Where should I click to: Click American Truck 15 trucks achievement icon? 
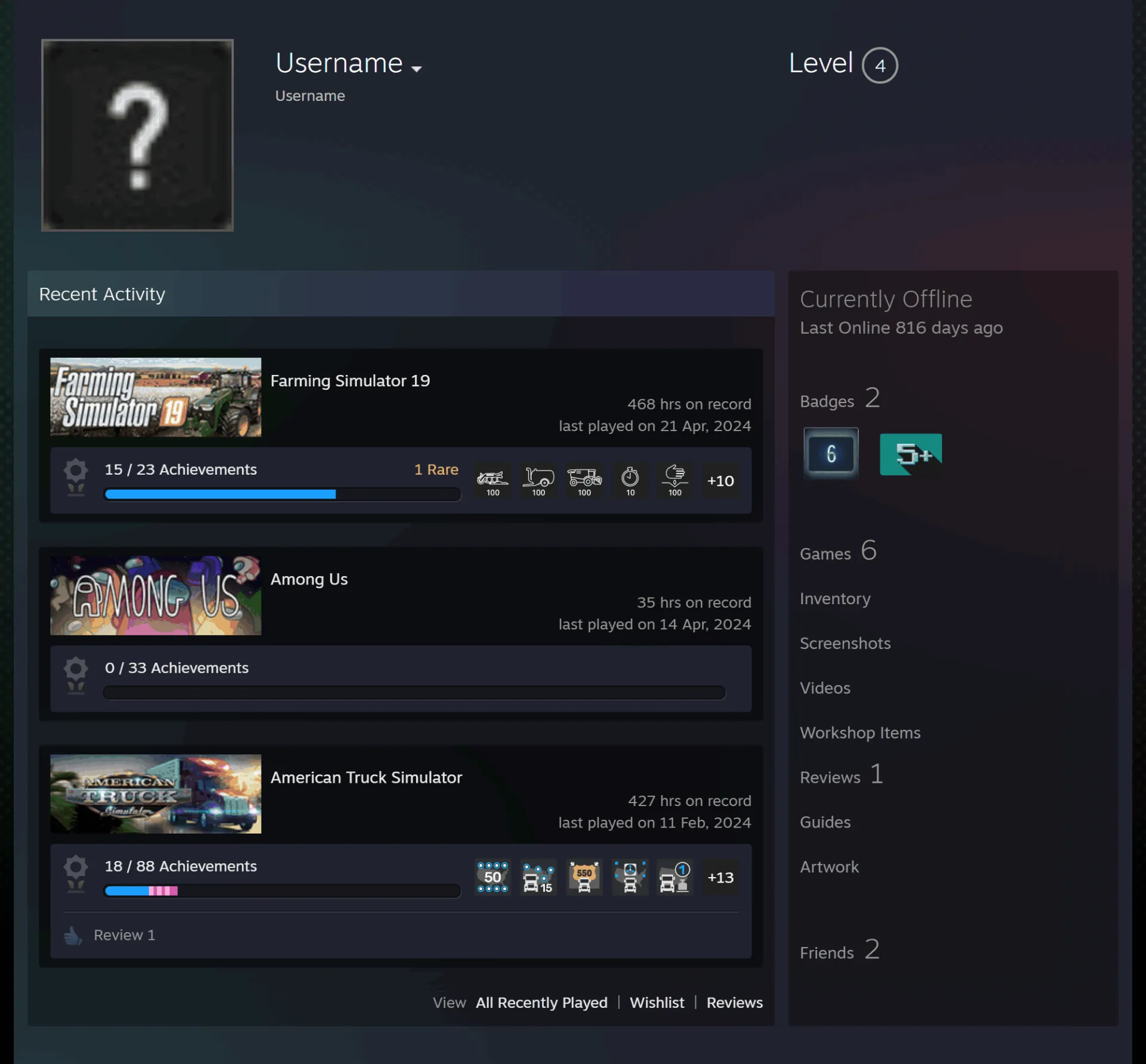click(538, 877)
